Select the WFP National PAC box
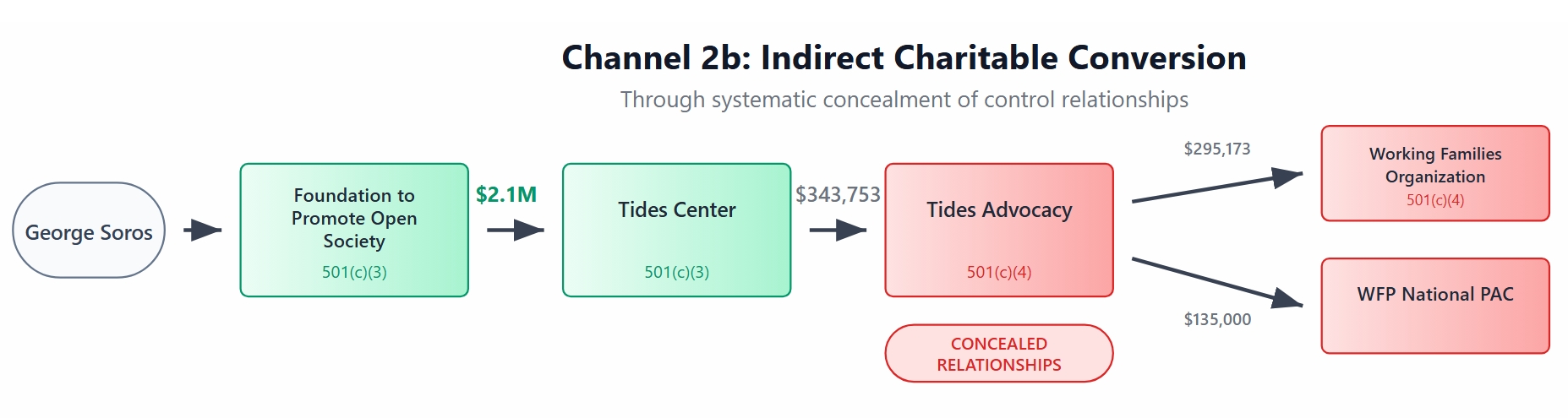Image resolution: width=1568 pixels, height=418 pixels. (x=1435, y=306)
